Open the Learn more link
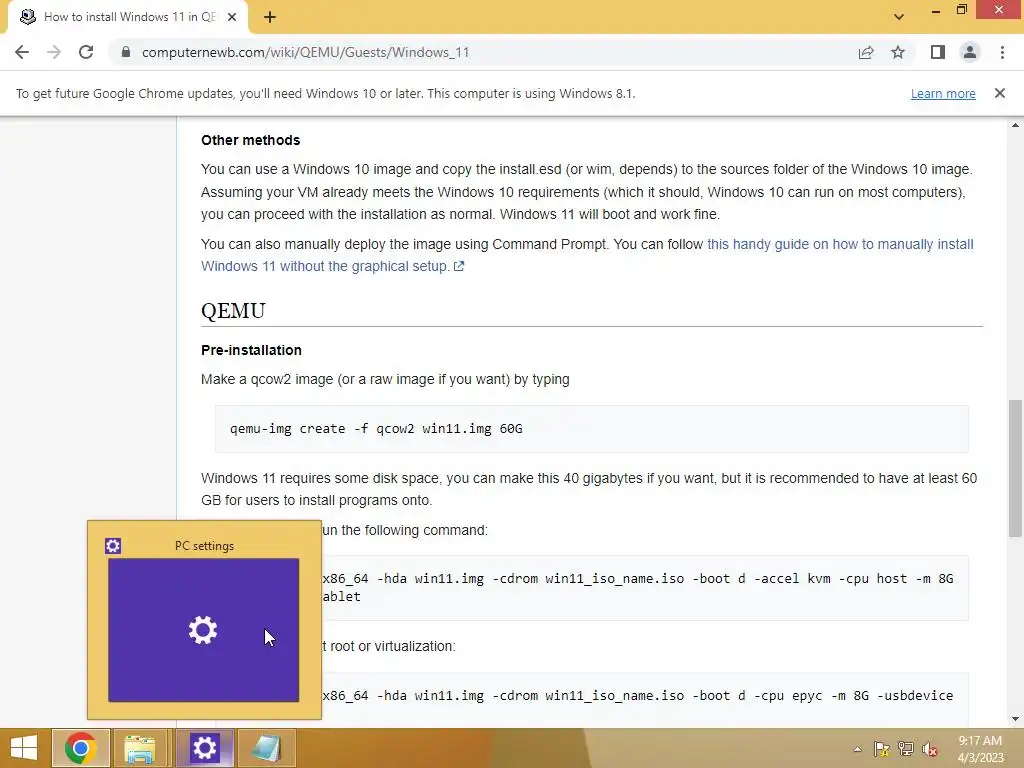The height and width of the screenshot is (768, 1024). pos(943,93)
